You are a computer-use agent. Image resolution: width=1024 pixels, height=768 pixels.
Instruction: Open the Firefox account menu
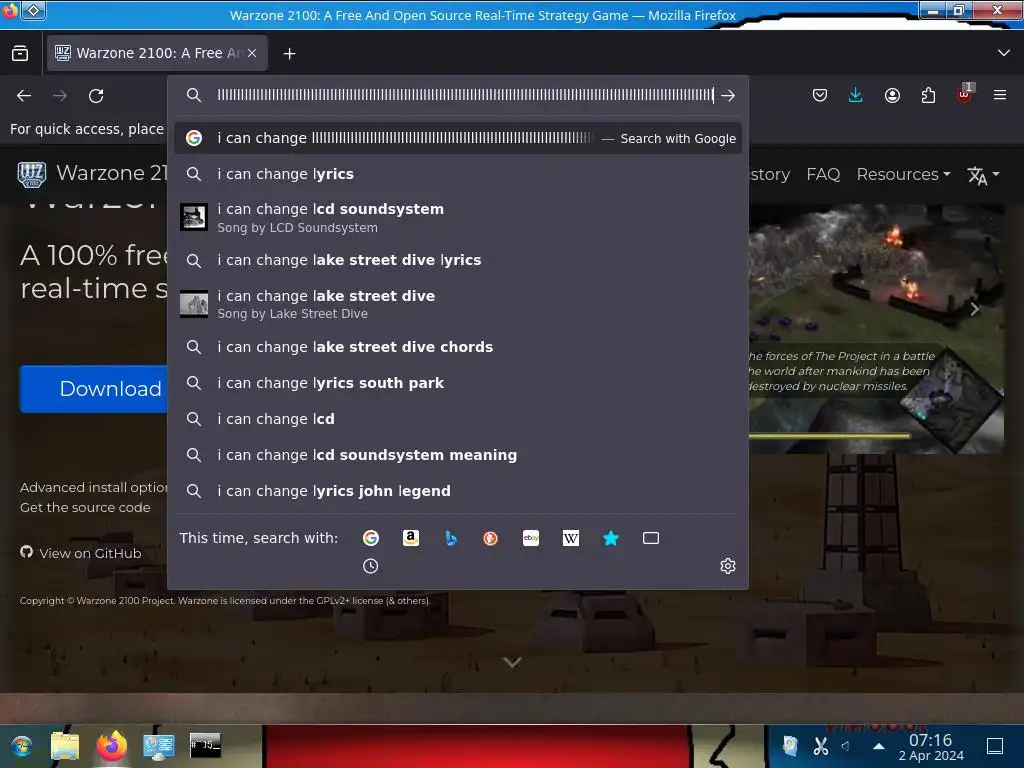892,96
